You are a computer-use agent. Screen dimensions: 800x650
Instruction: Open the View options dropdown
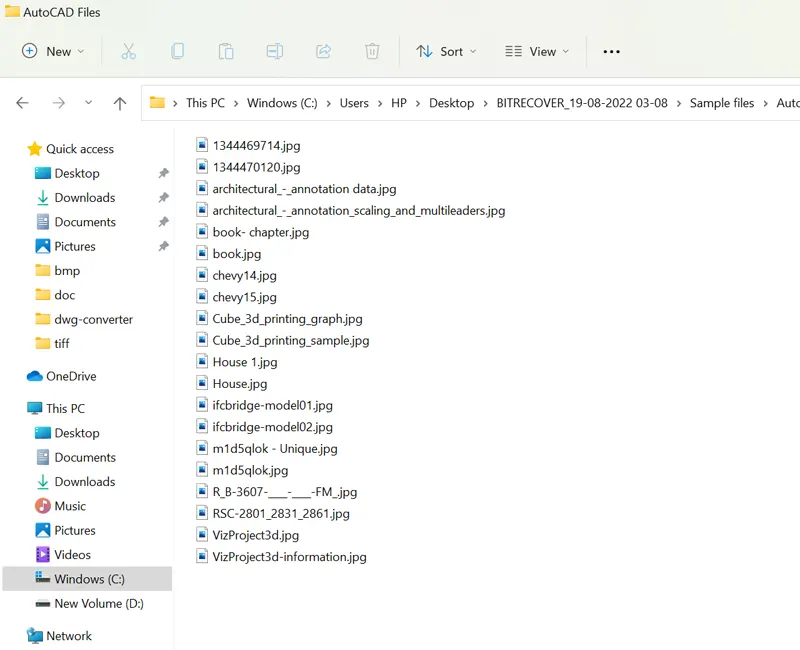(537, 51)
